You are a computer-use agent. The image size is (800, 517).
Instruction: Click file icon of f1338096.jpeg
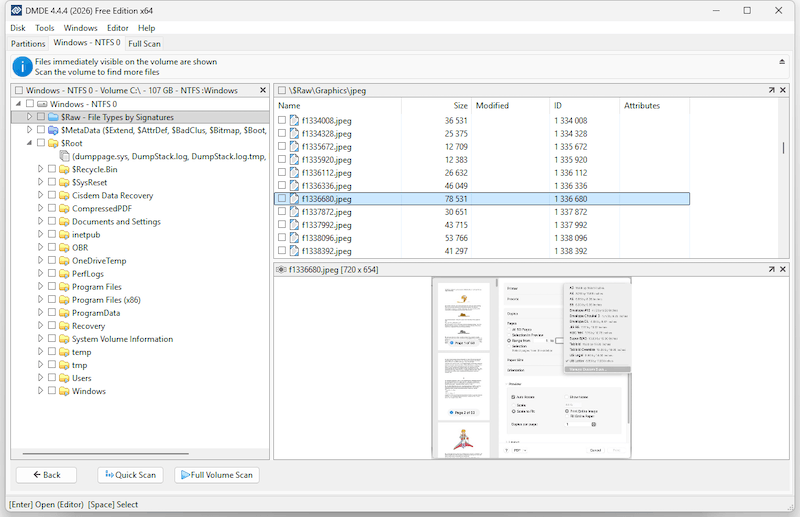(294, 238)
